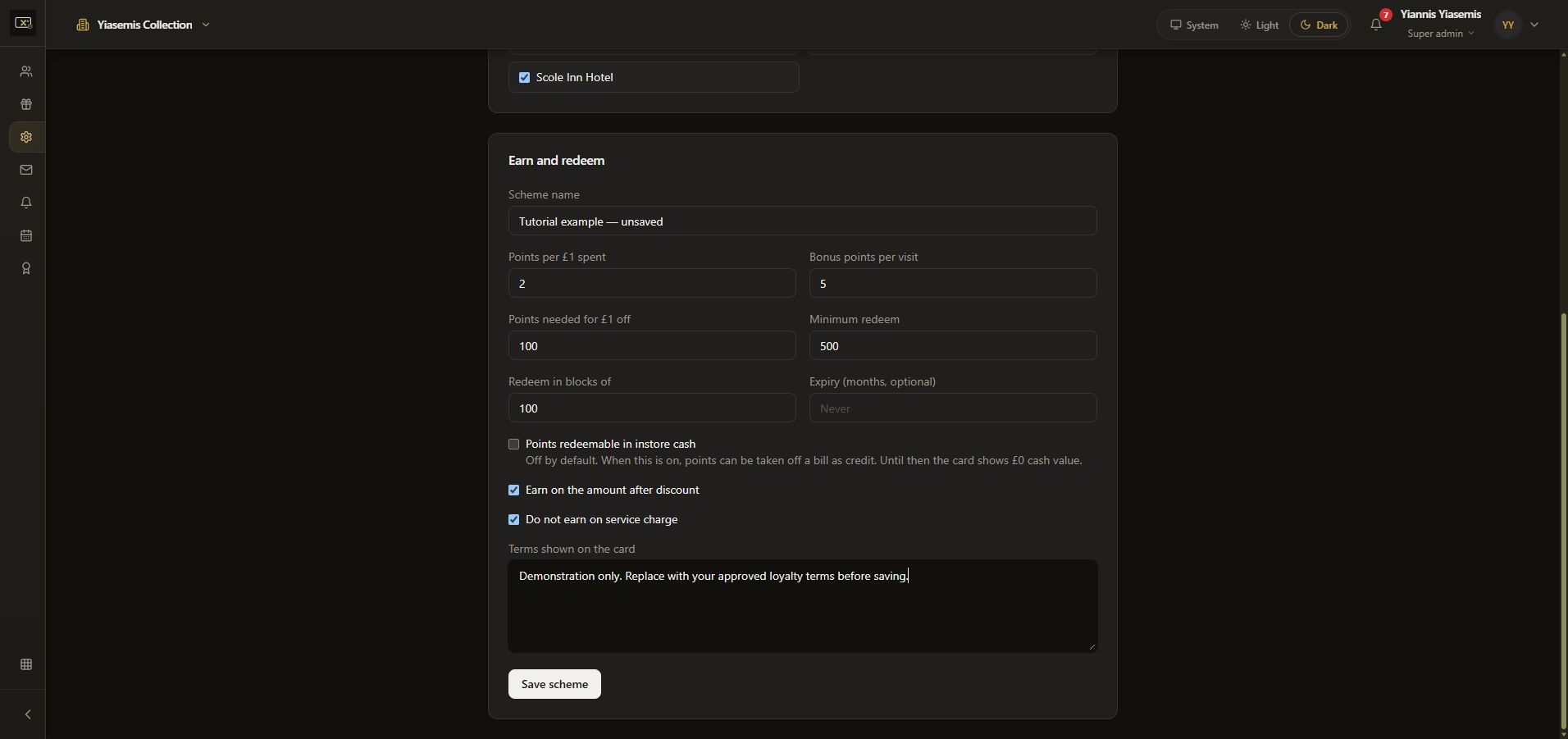The image size is (1568, 739).
Task: Click the Scheme name input field
Action: 803,221
